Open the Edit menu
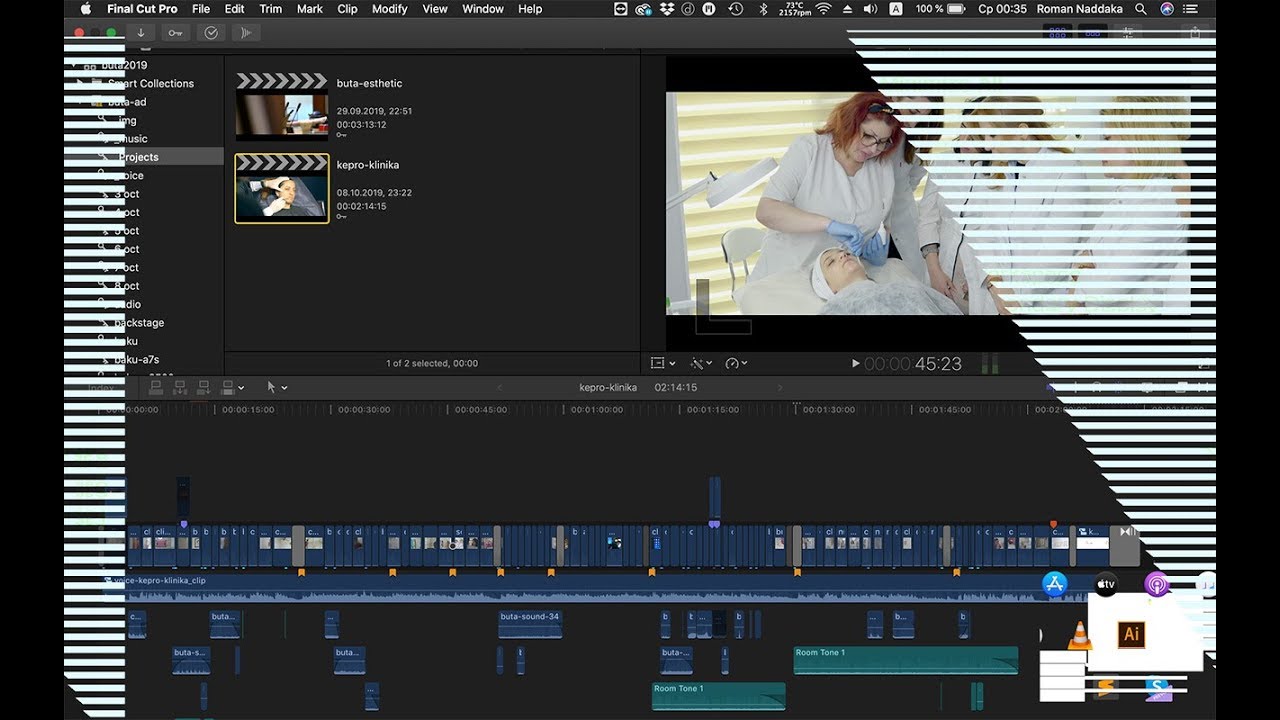The height and width of the screenshot is (720, 1280). click(235, 9)
